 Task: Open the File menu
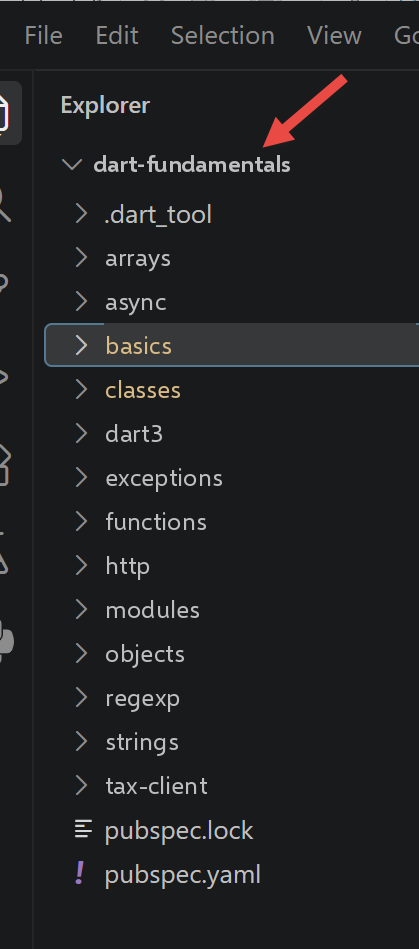tap(44, 36)
